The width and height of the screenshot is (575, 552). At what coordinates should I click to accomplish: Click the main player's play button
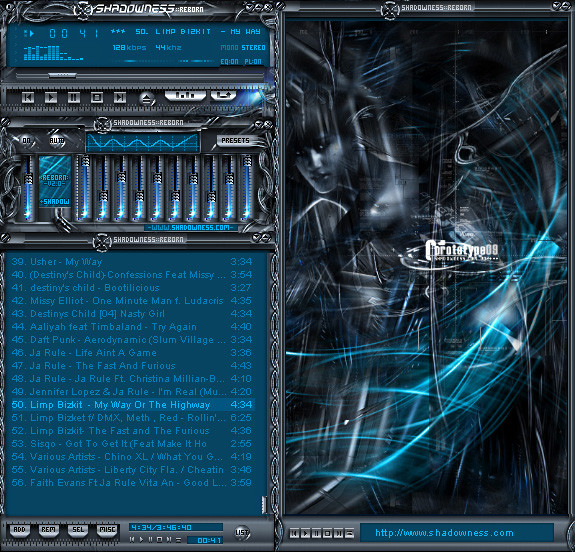tap(51, 98)
